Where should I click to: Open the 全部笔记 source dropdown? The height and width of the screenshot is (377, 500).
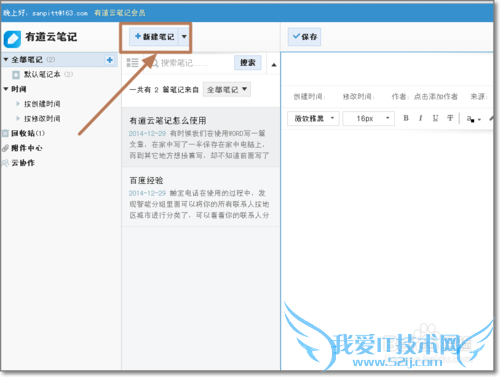(x=227, y=89)
